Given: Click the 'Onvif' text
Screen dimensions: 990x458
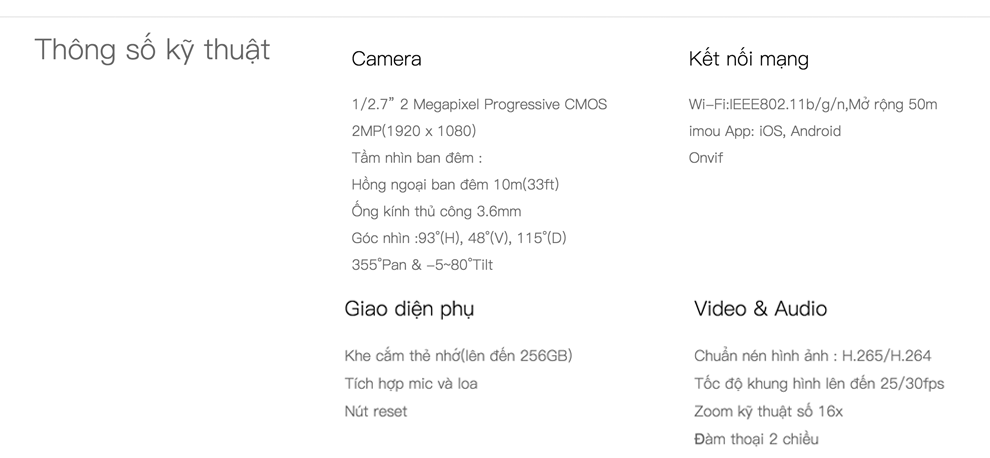Looking at the screenshot, I should (705, 157).
